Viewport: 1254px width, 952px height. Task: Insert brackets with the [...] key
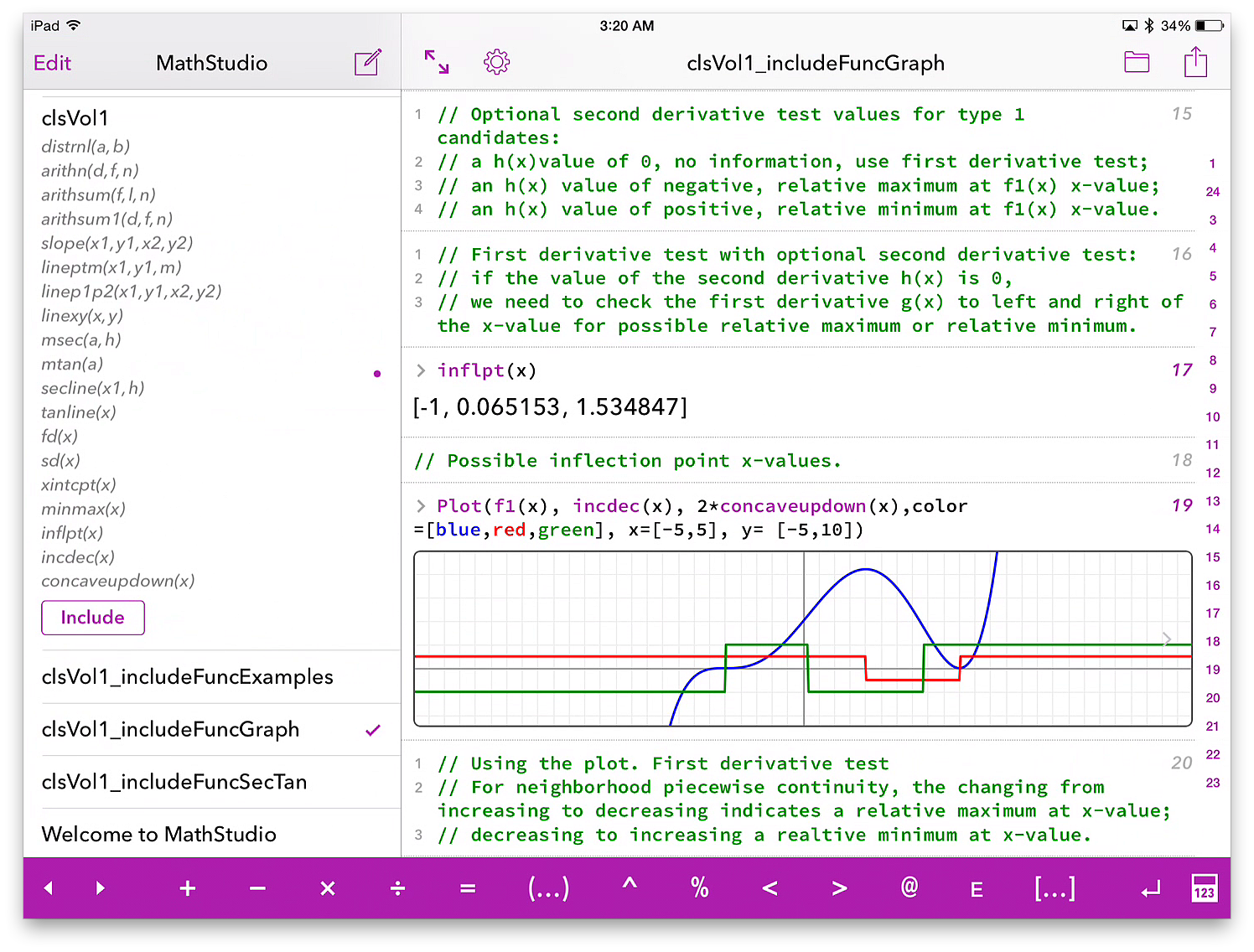click(1054, 888)
